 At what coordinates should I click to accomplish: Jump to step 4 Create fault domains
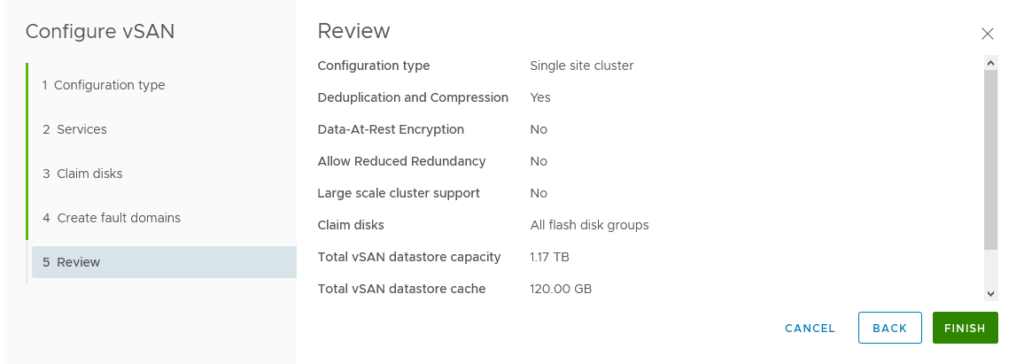click(112, 218)
